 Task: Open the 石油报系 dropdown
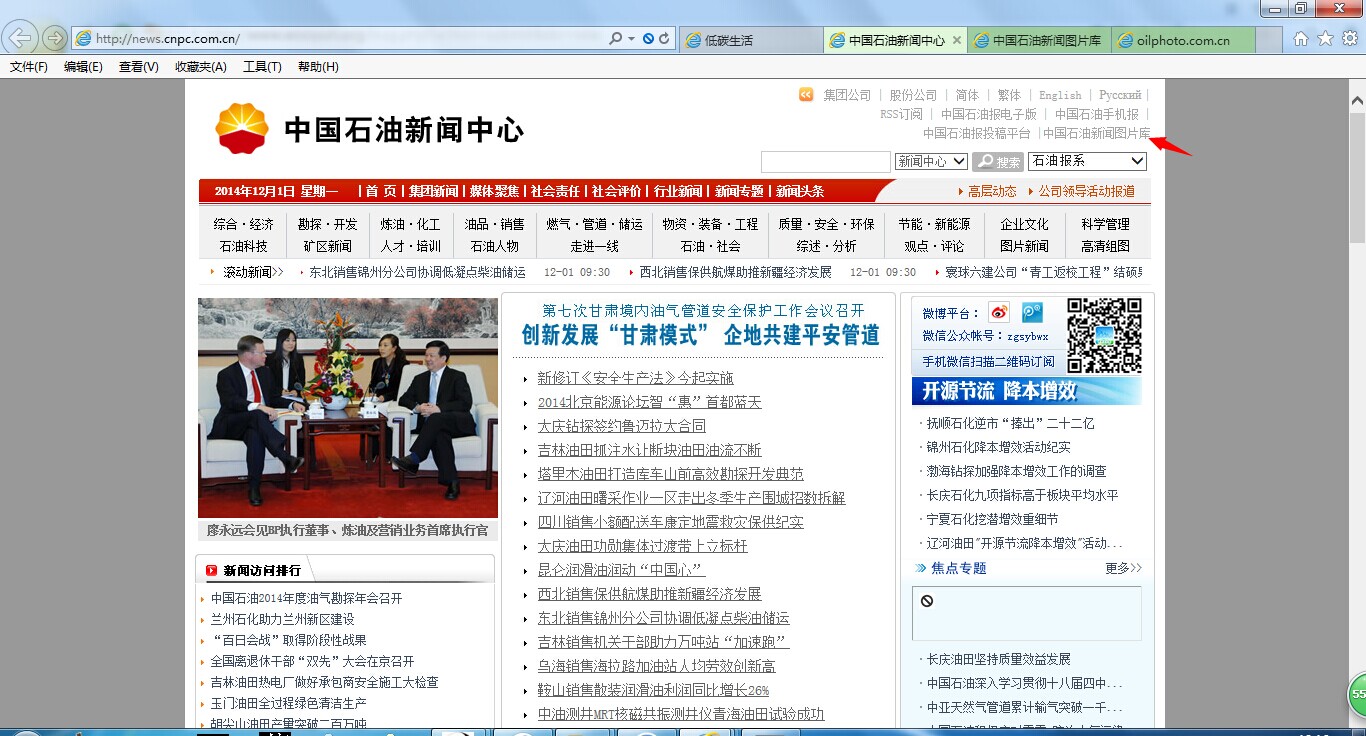1087,161
